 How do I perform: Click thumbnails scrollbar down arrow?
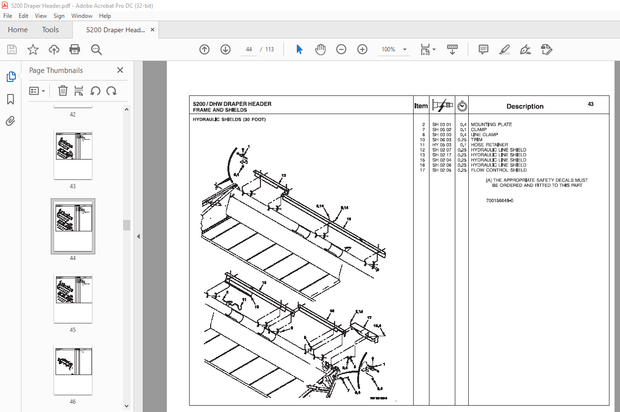click(127, 406)
